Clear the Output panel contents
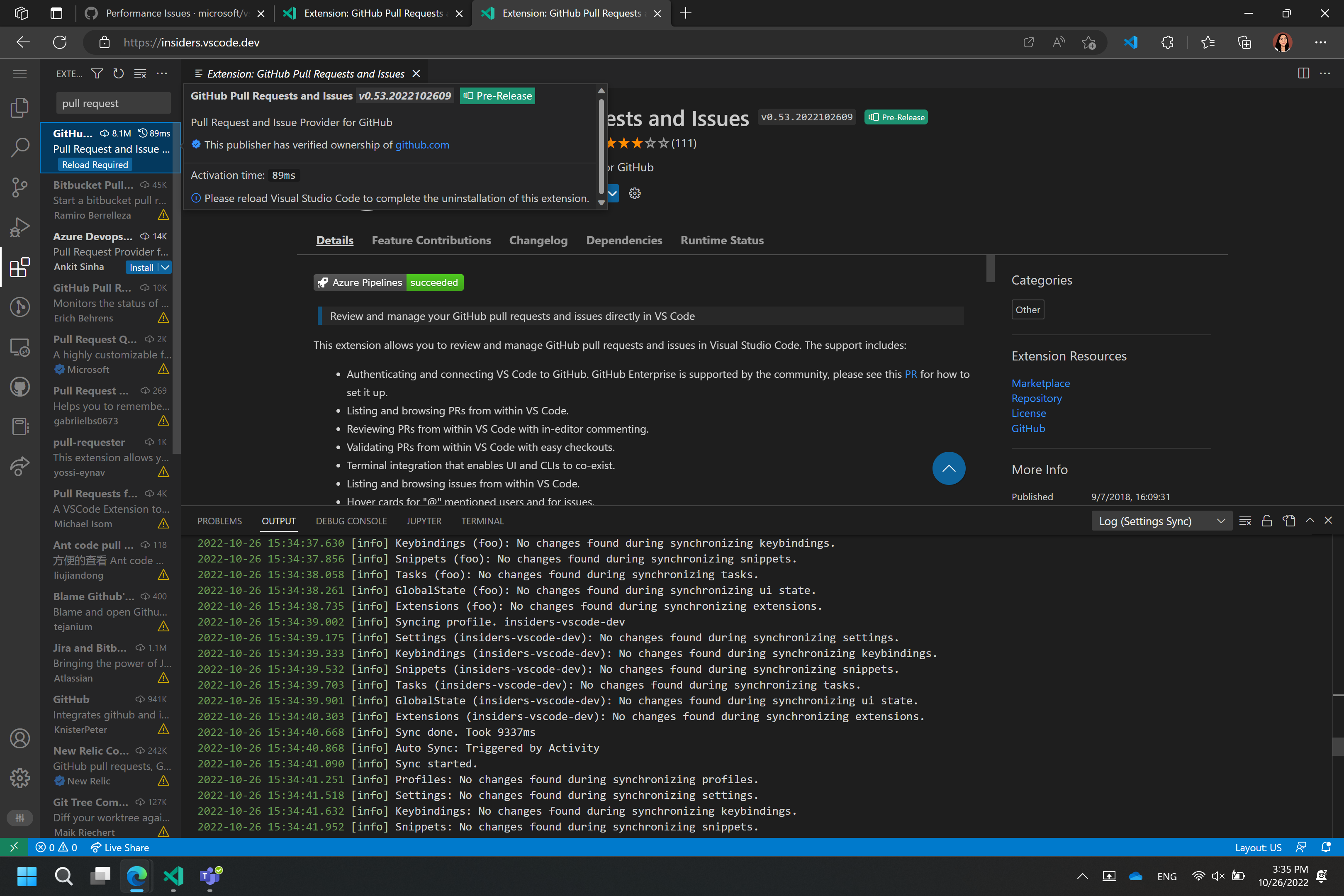The height and width of the screenshot is (896, 1344). pos(1244,521)
